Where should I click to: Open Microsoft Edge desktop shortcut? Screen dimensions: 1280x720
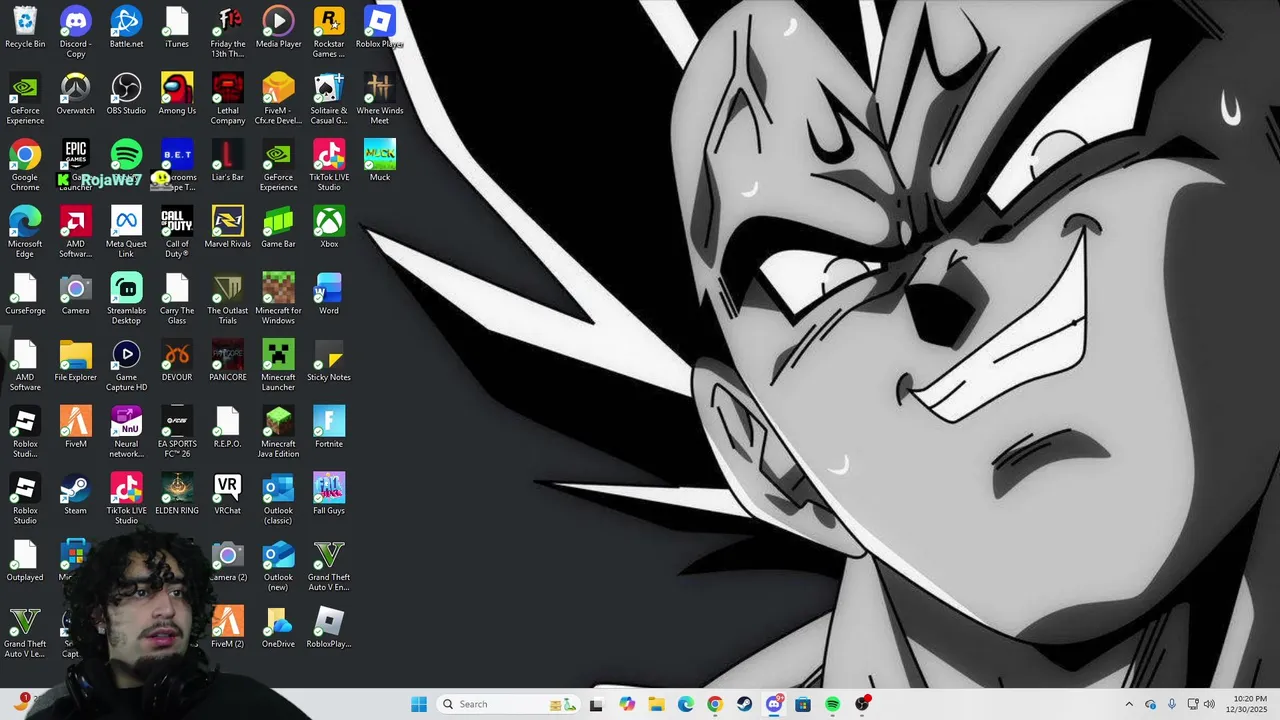[25, 232]
